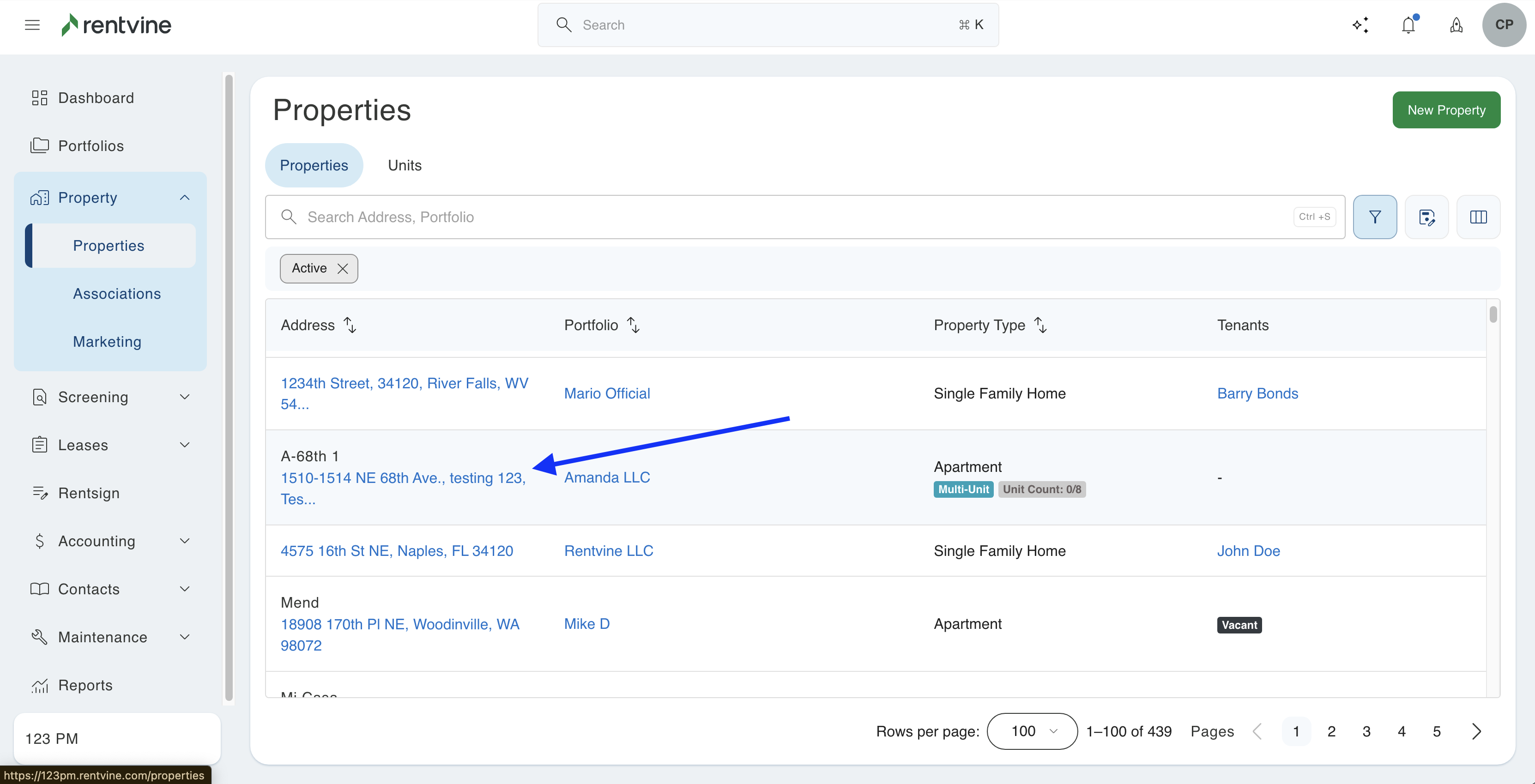Click the New Property button
The width and height of the screenshot is (1535, 784).
pos(1446,110)
